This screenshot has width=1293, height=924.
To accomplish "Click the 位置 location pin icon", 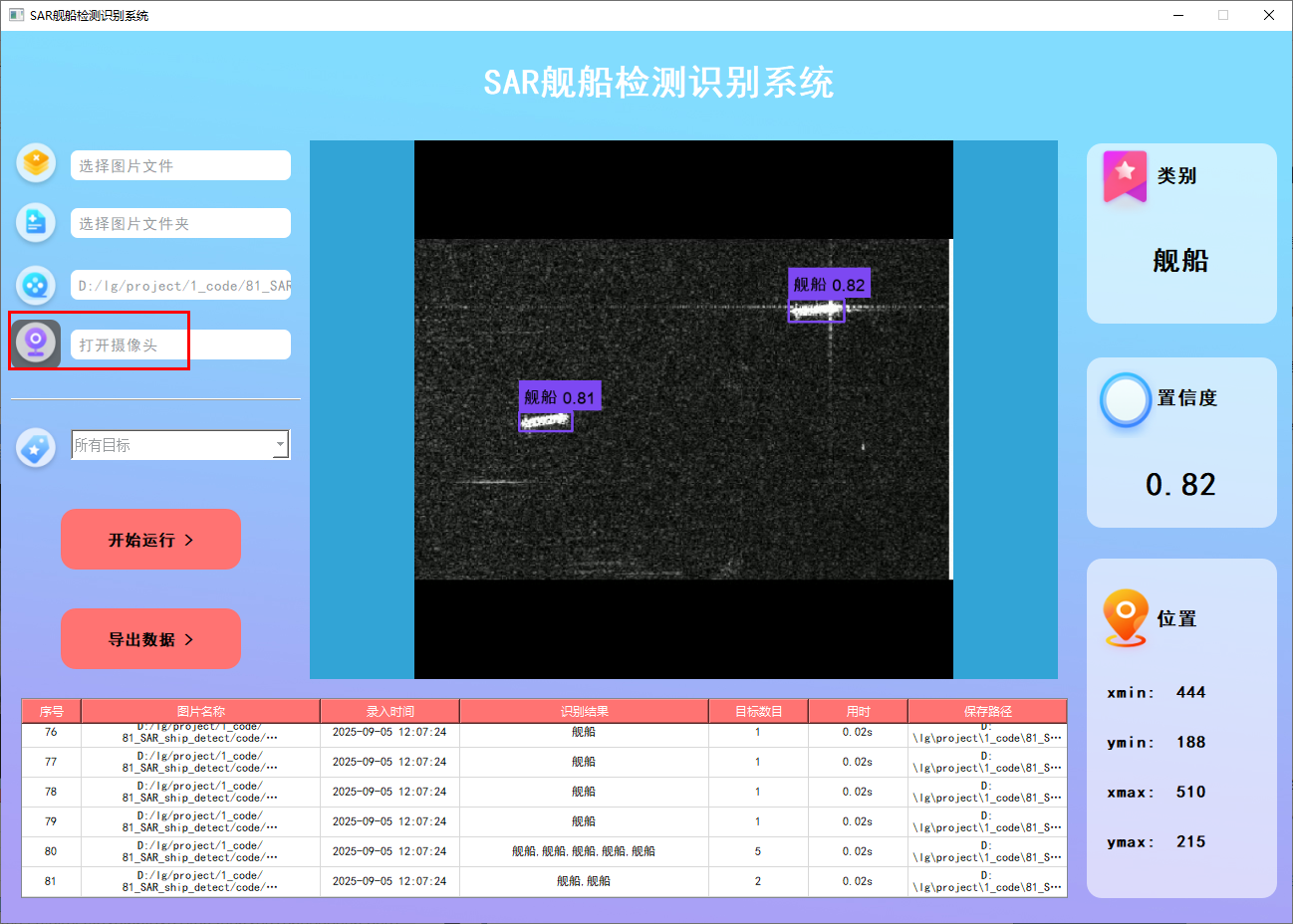I will (x=1126, y=618).
